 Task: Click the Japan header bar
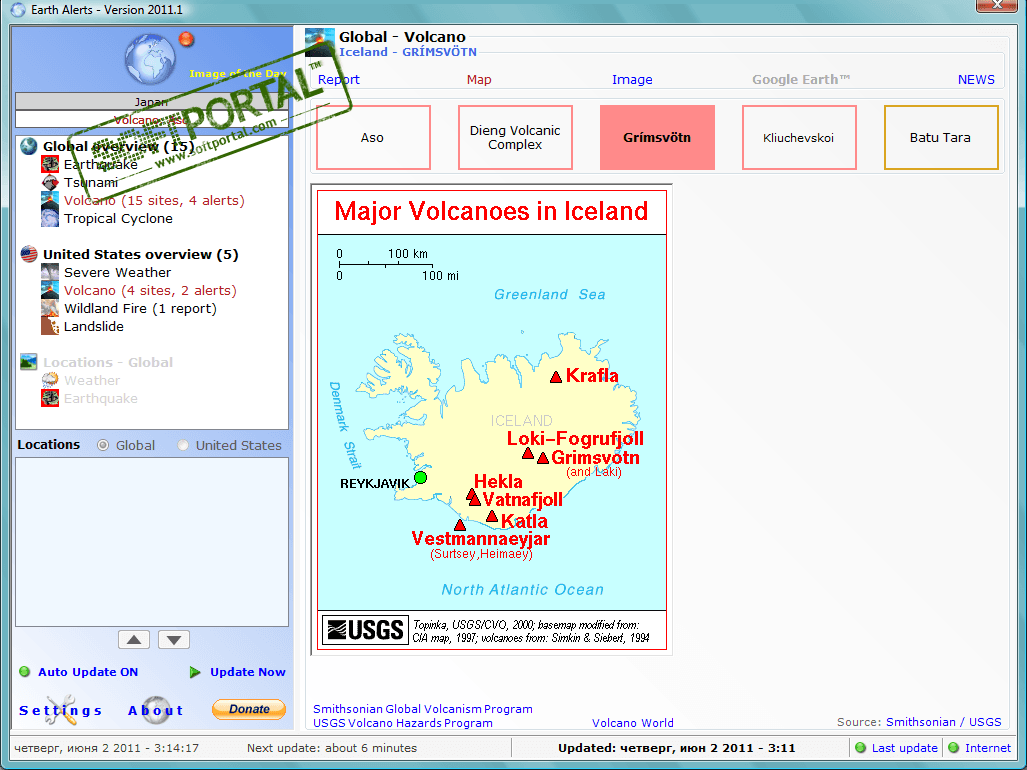[x=151, y=101]
